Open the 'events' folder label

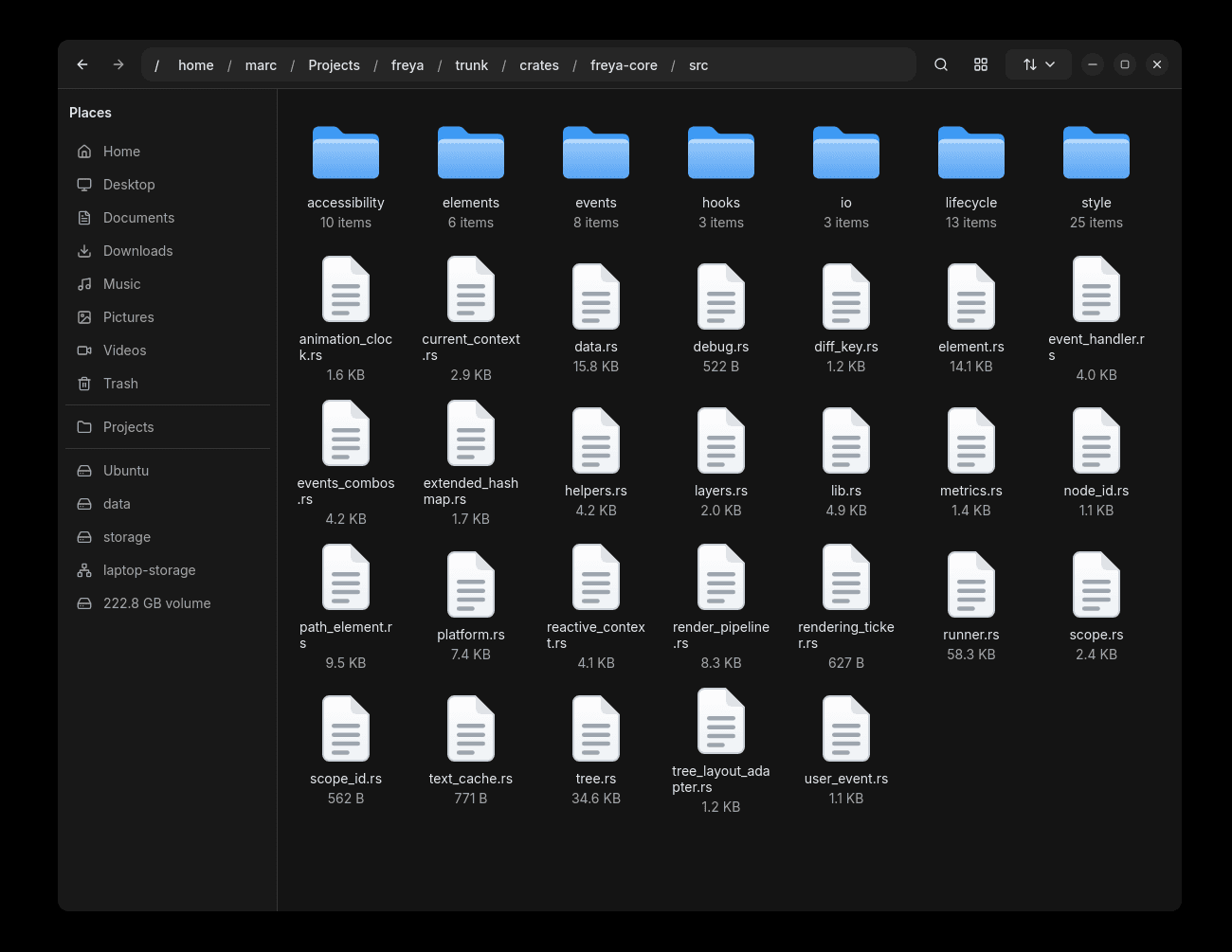pyautogui.click(x=596, y=203)
